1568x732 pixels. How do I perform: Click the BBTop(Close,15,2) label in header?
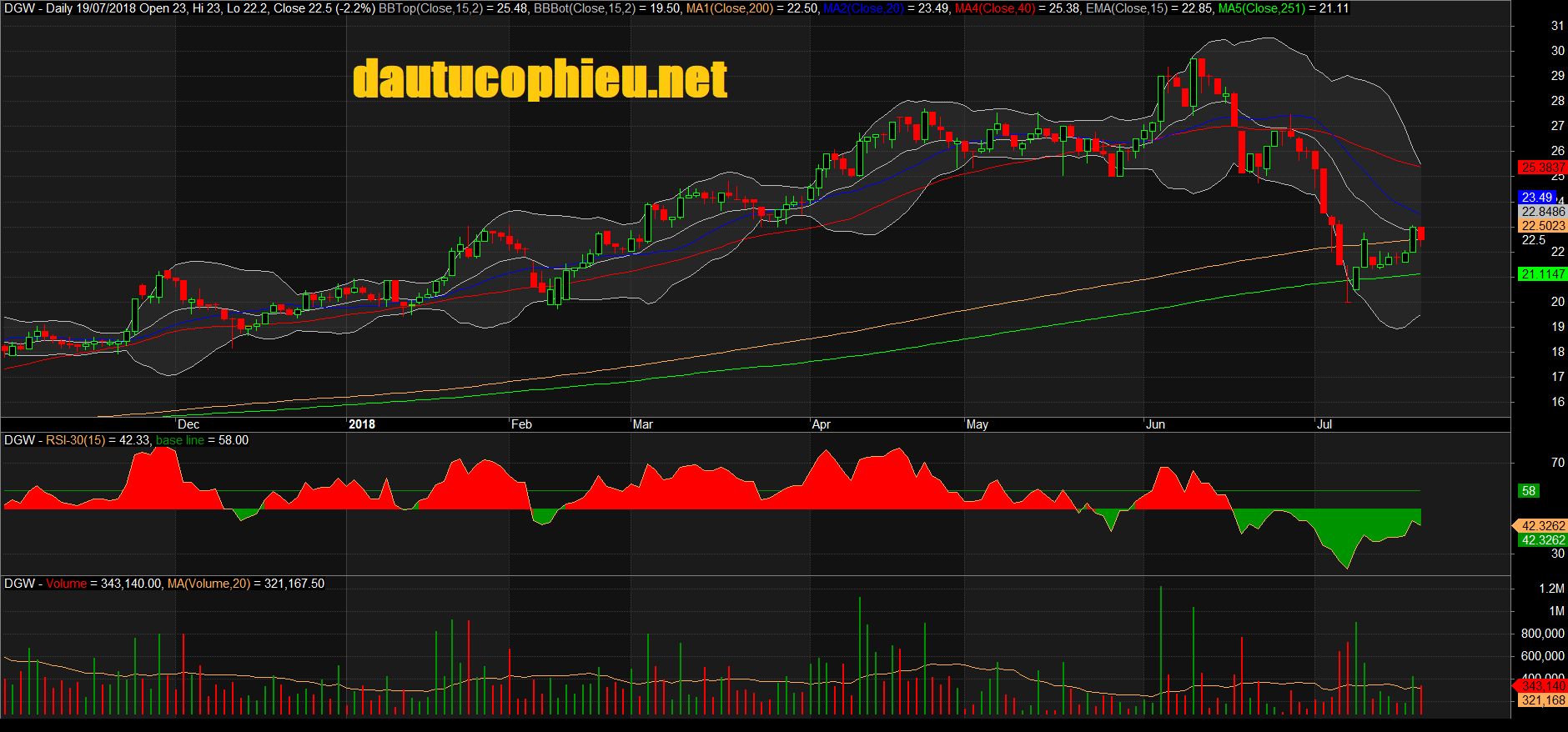430,8
